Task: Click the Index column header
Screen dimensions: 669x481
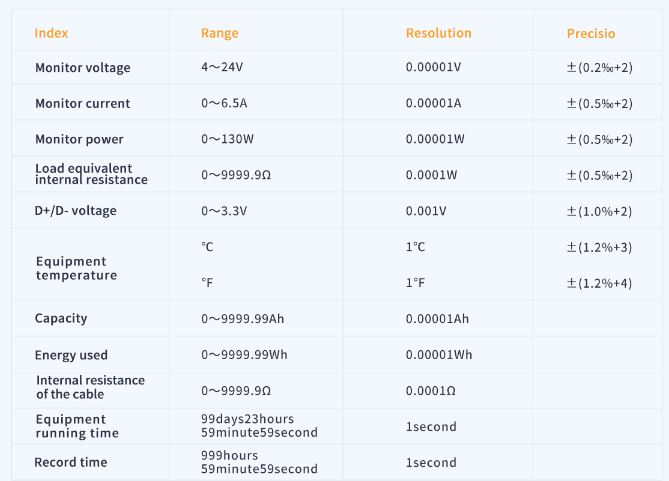Action: pos(51,33)
